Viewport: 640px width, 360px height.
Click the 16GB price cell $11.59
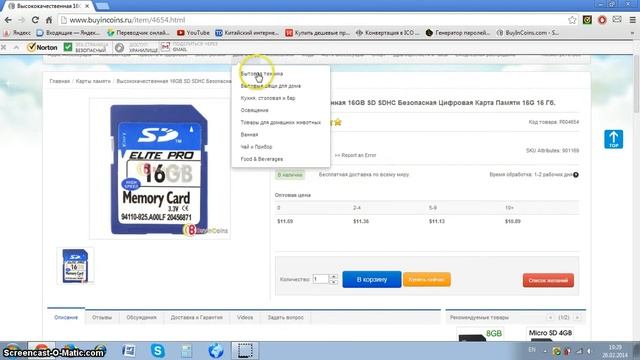[285, 221]
